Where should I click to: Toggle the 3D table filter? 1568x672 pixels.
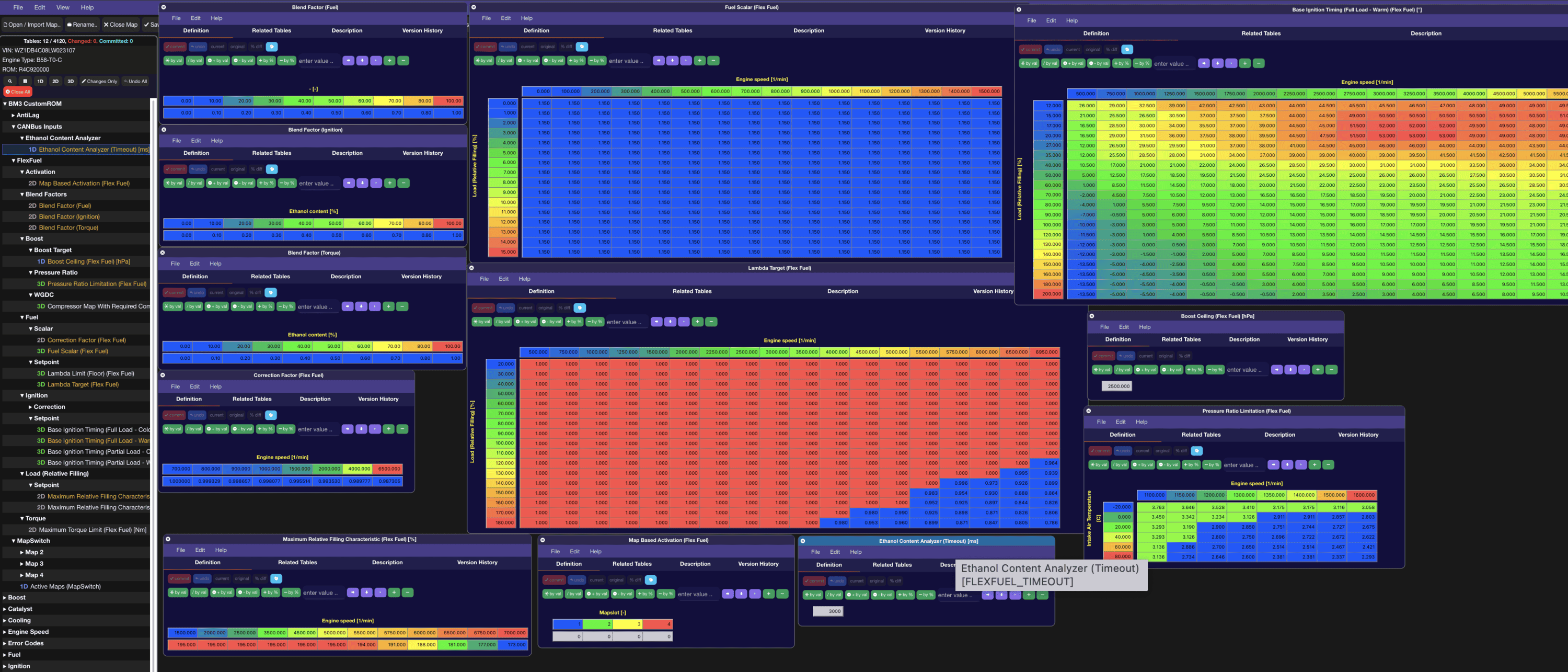[x=71, y=81]
